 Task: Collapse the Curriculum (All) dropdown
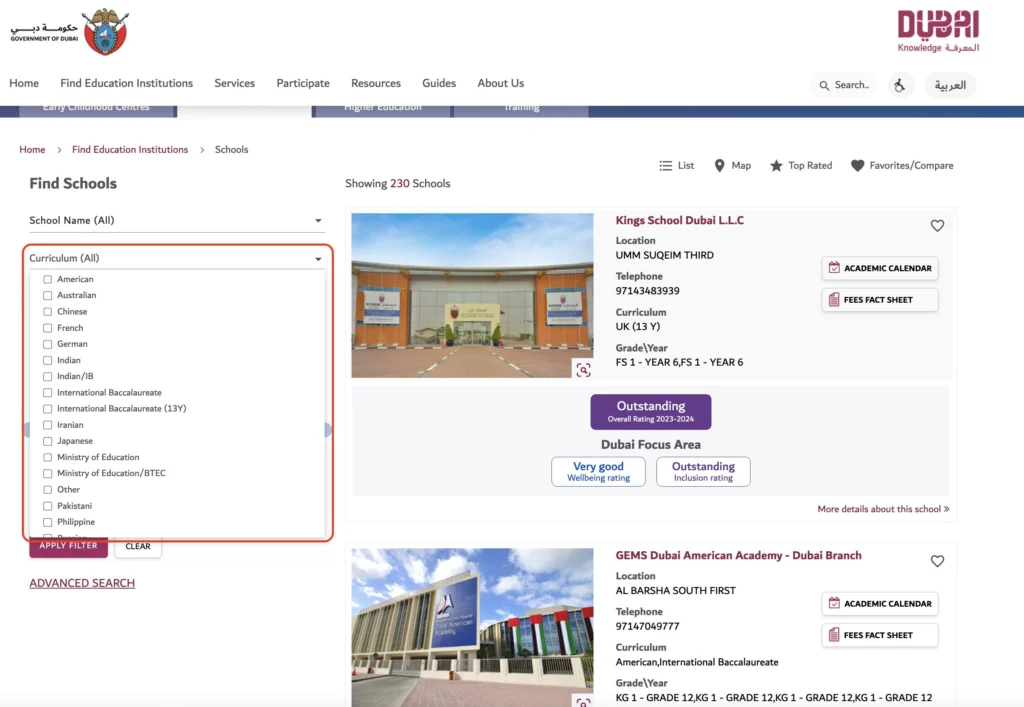click(x=176, y=259)
